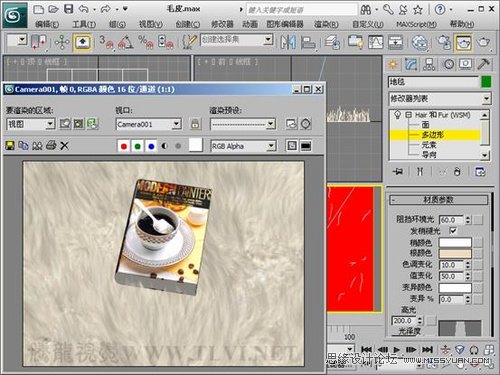Toggle the alpha channel display
Image resolution: width=500 pixels, height=375 pixels.
coord(164,146)
